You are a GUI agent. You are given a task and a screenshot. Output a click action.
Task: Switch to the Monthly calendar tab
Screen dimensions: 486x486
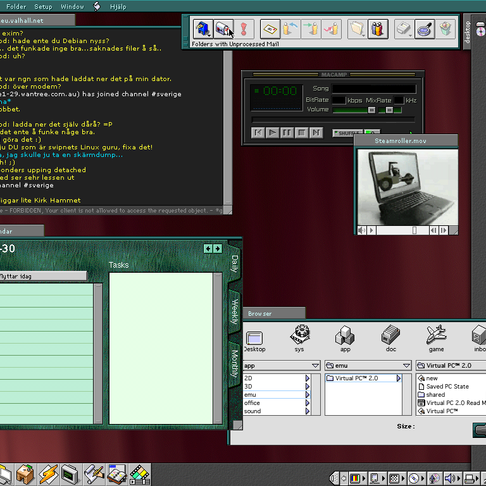coord(235,363)
